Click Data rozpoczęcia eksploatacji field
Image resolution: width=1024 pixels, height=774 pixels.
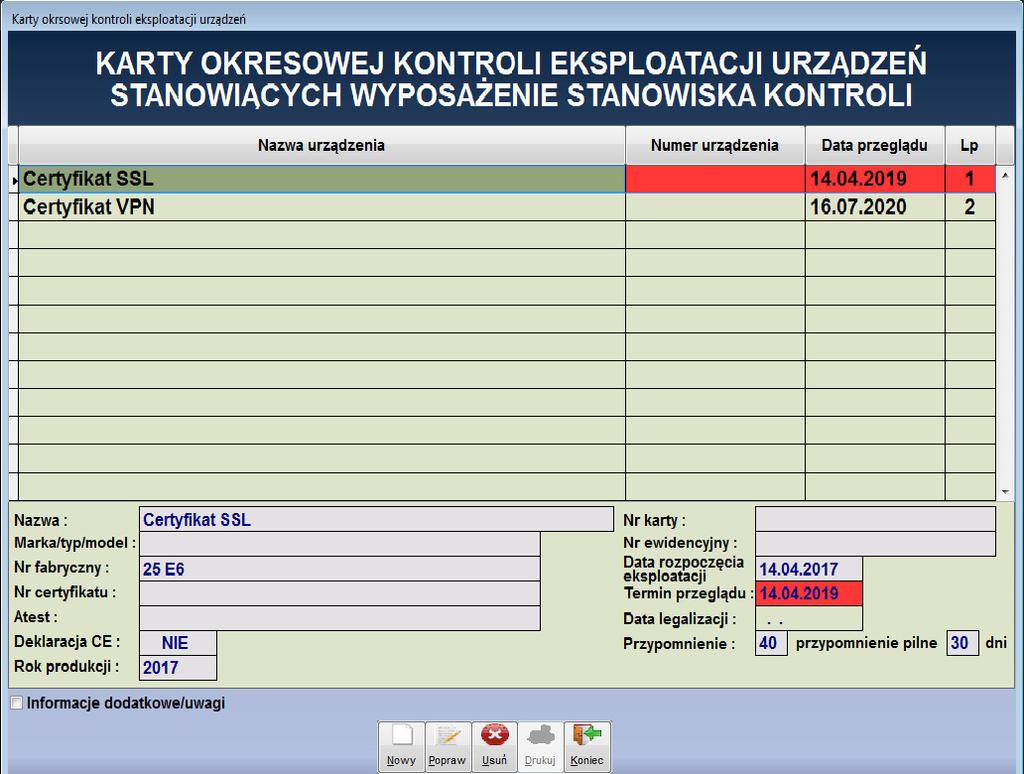pyautogui.click(x=808, y=569)
